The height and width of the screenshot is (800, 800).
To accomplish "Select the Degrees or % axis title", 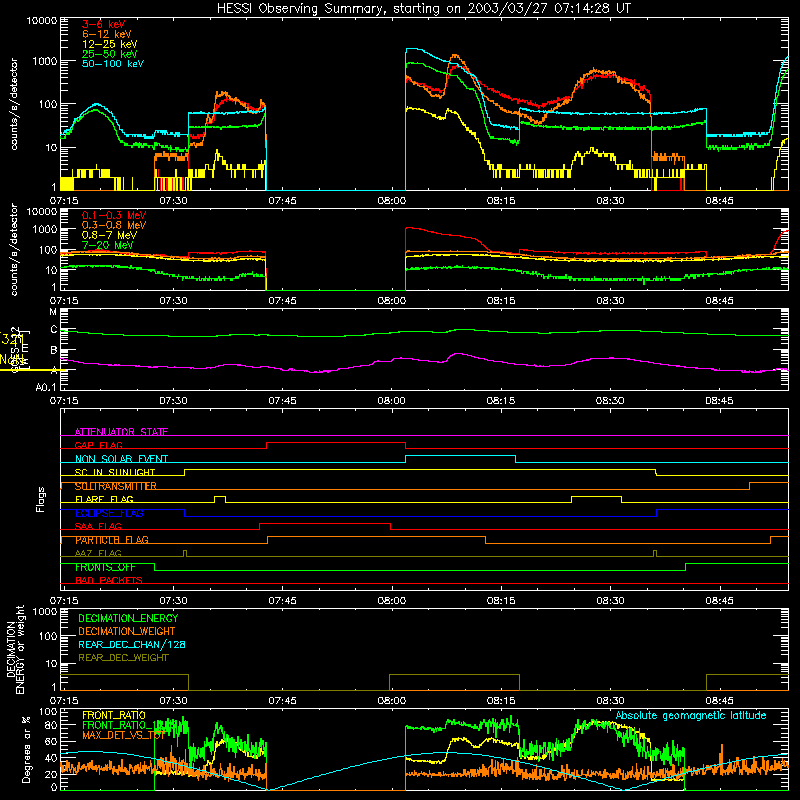I will 25,749.
